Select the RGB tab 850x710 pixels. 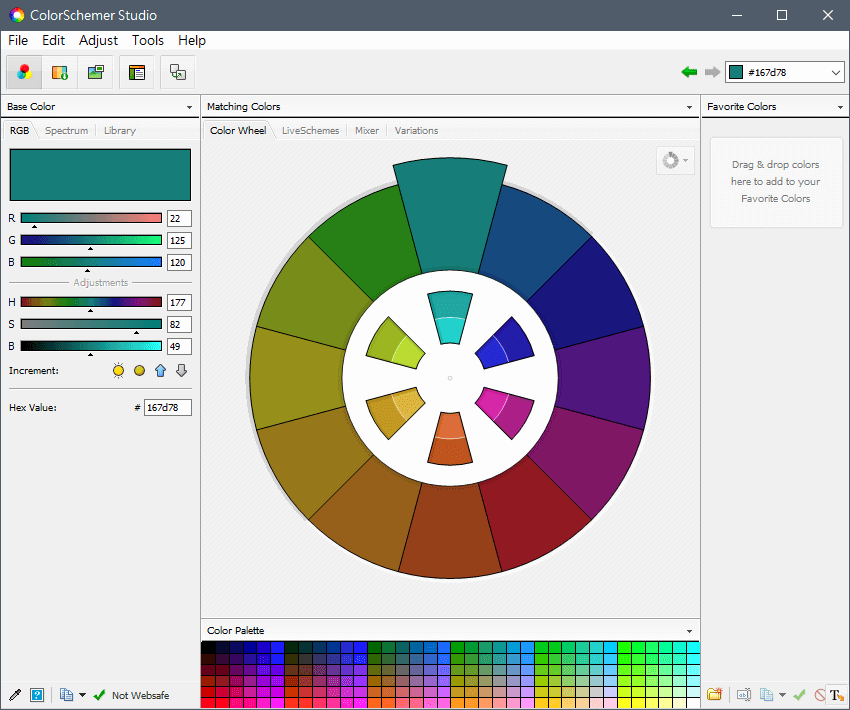20,131
